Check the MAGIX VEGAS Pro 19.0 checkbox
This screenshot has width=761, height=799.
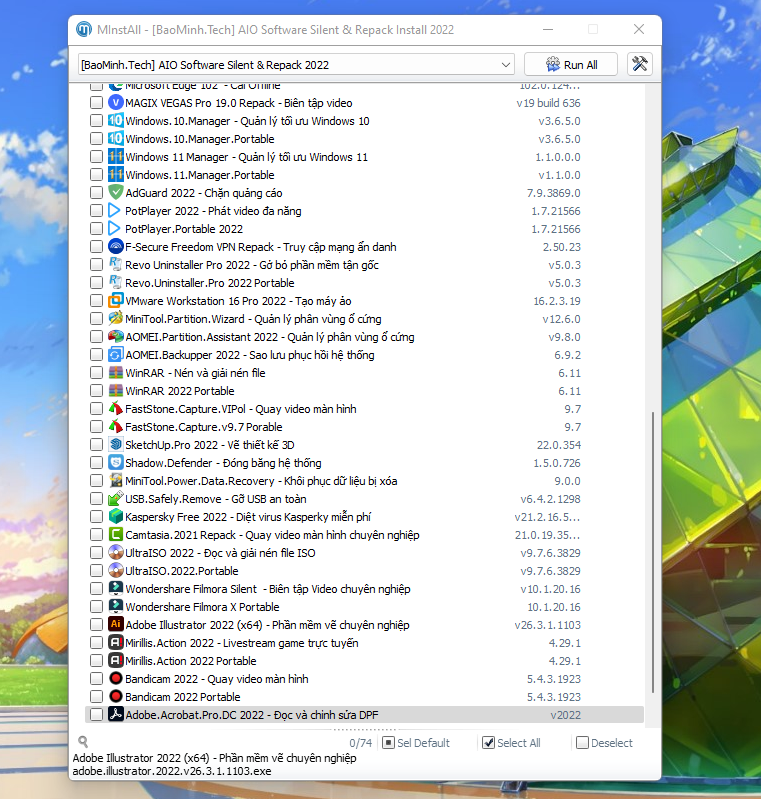pos(96,103)
